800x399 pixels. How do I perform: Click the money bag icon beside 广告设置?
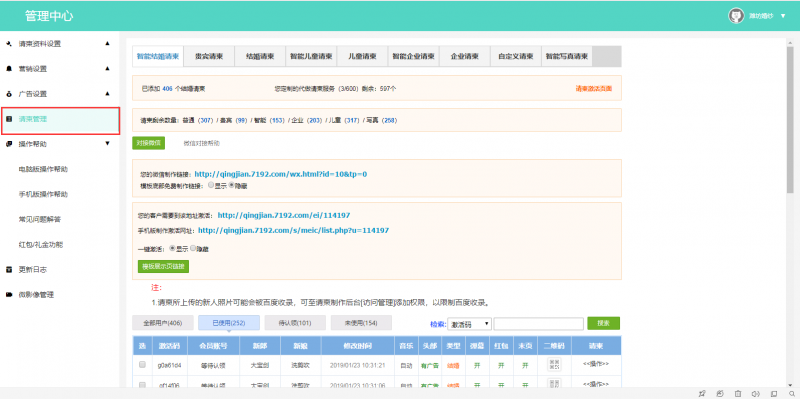click(x=9, y=94)
